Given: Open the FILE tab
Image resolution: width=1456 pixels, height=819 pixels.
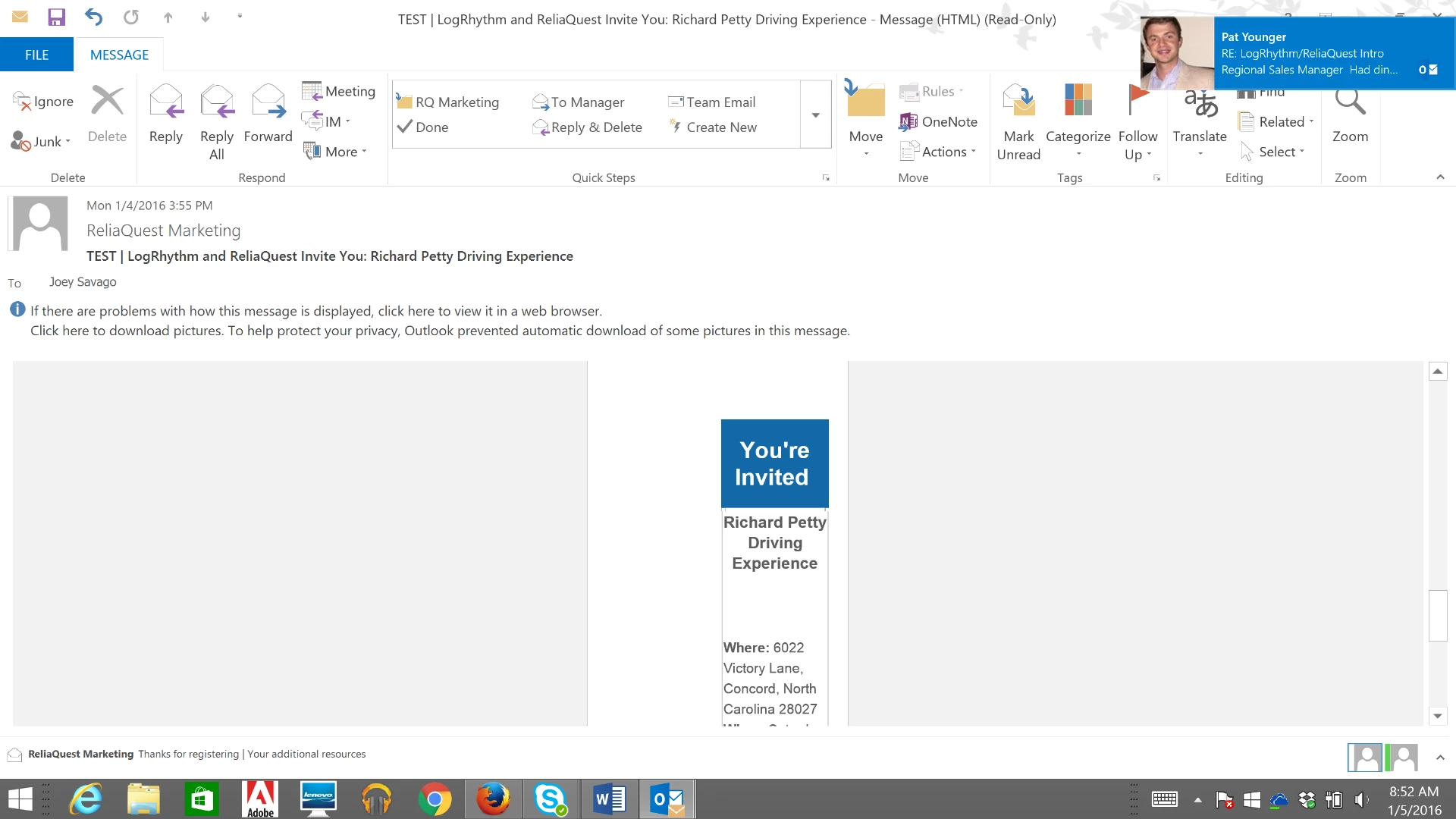Looking at the screenshot, I should coord(36,55).
